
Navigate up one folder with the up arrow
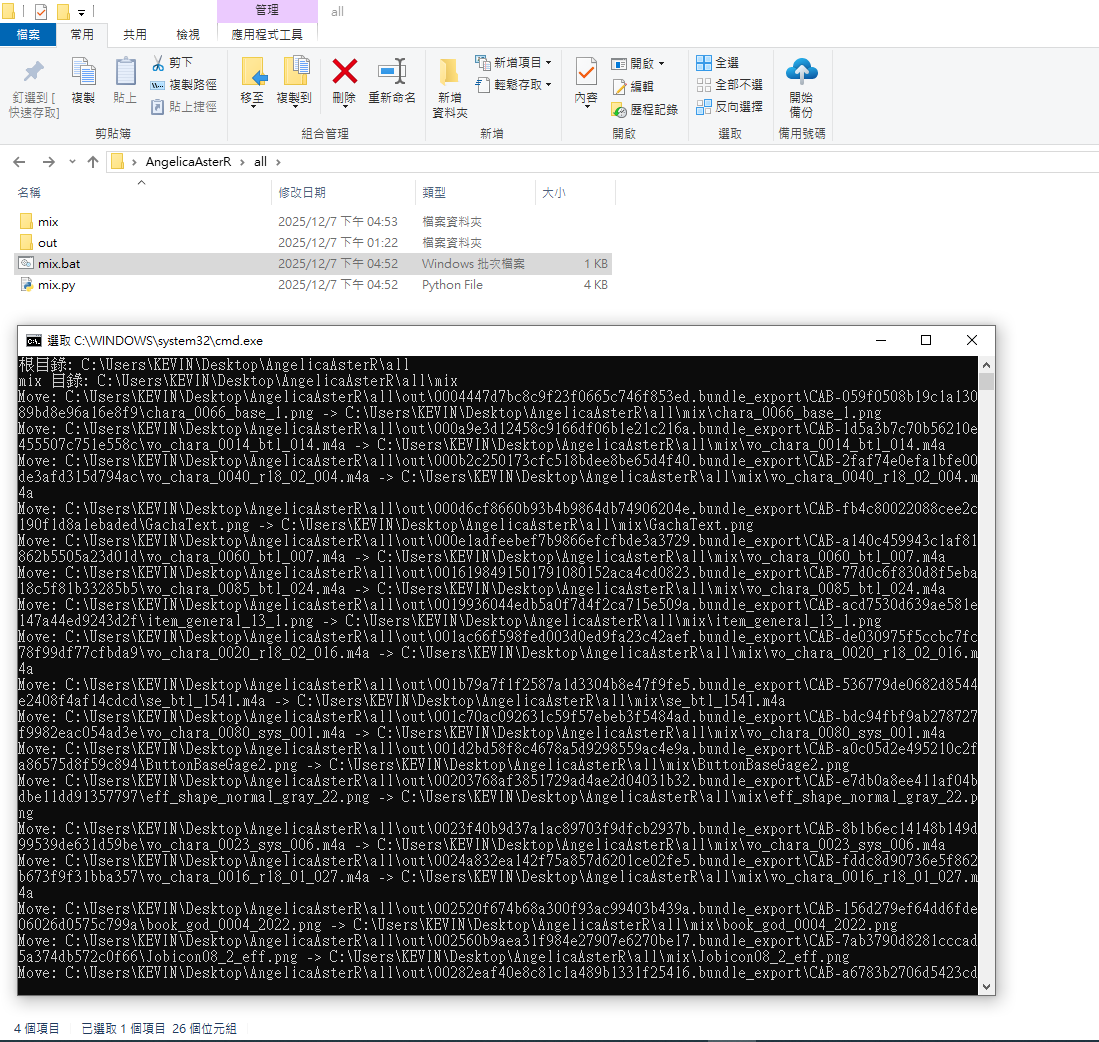pyautogui.click(x=93, y=162)
